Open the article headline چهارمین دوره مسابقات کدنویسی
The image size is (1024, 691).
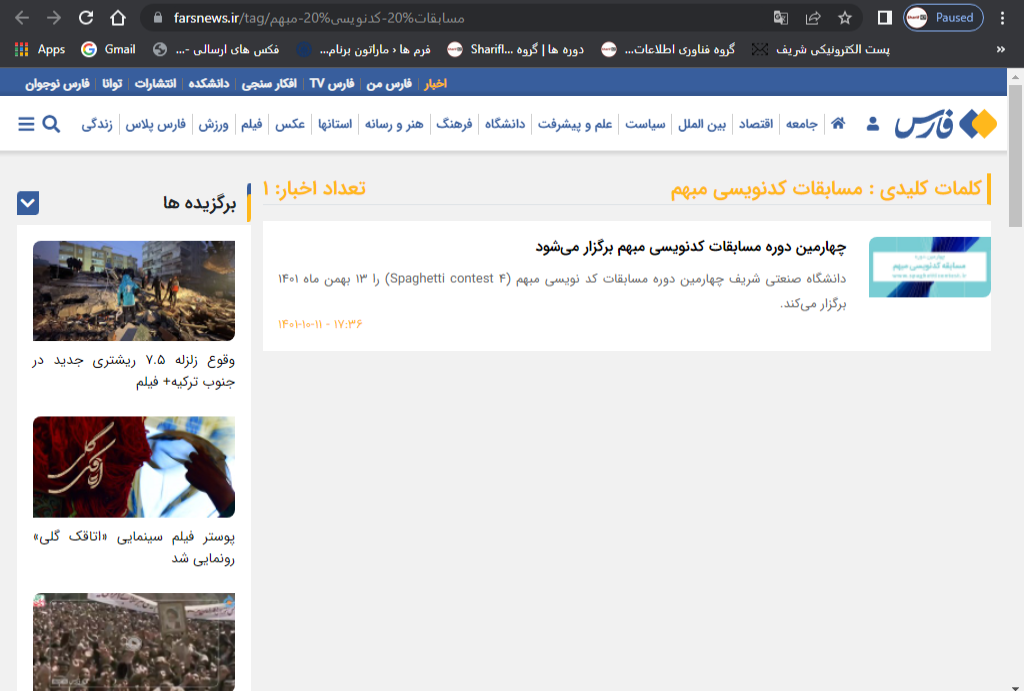click(x=691, y=246)
